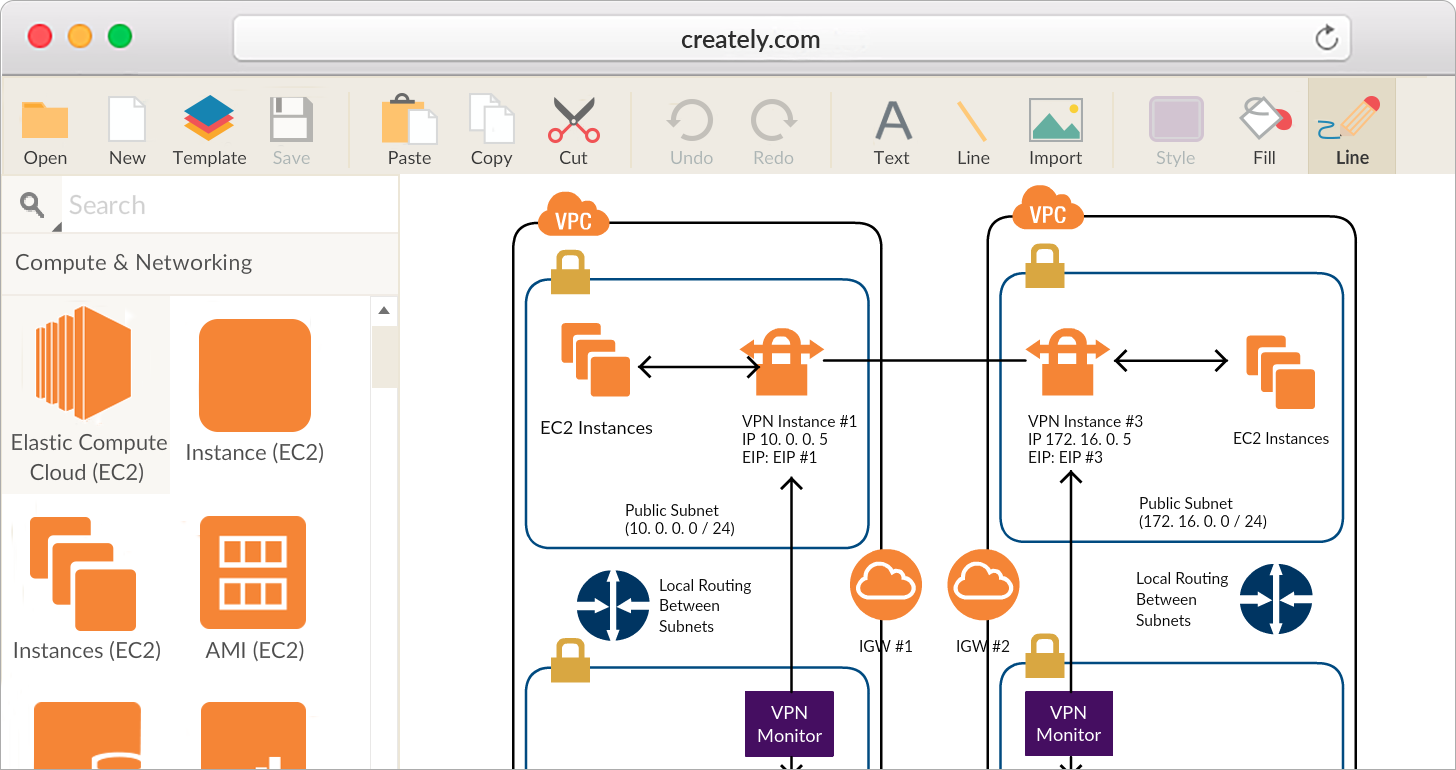
Task: Click the shape Search field
Action: point(228,204)
